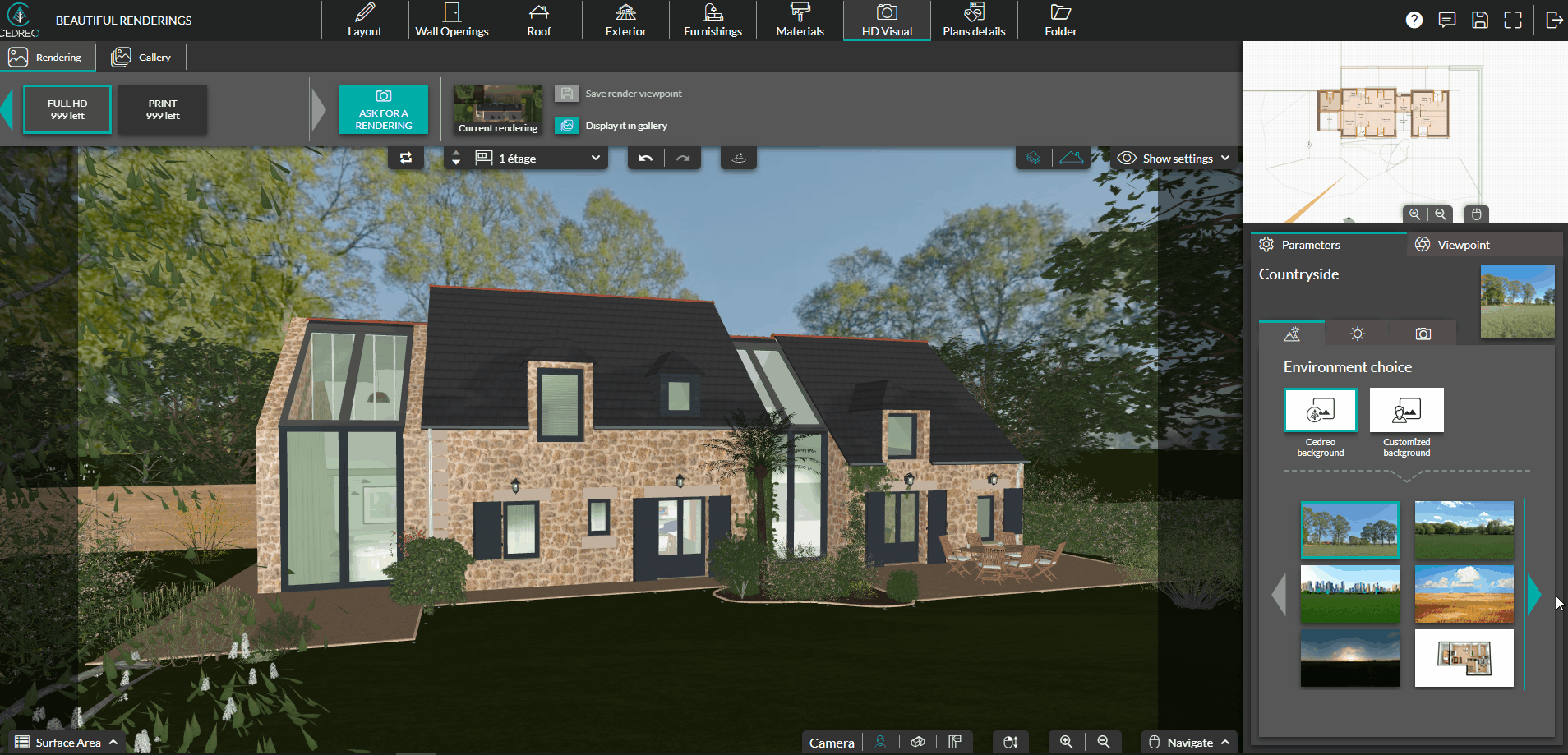Enable Display it in gallery
The image size is (1568, 755).
click(566, 125)
